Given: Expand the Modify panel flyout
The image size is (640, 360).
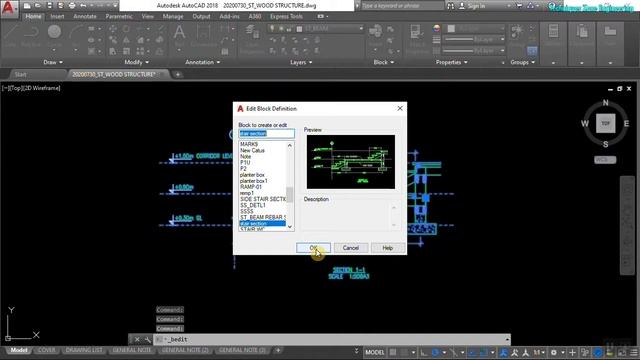Looking at the screenshot, I should click(x=137, y=62).
